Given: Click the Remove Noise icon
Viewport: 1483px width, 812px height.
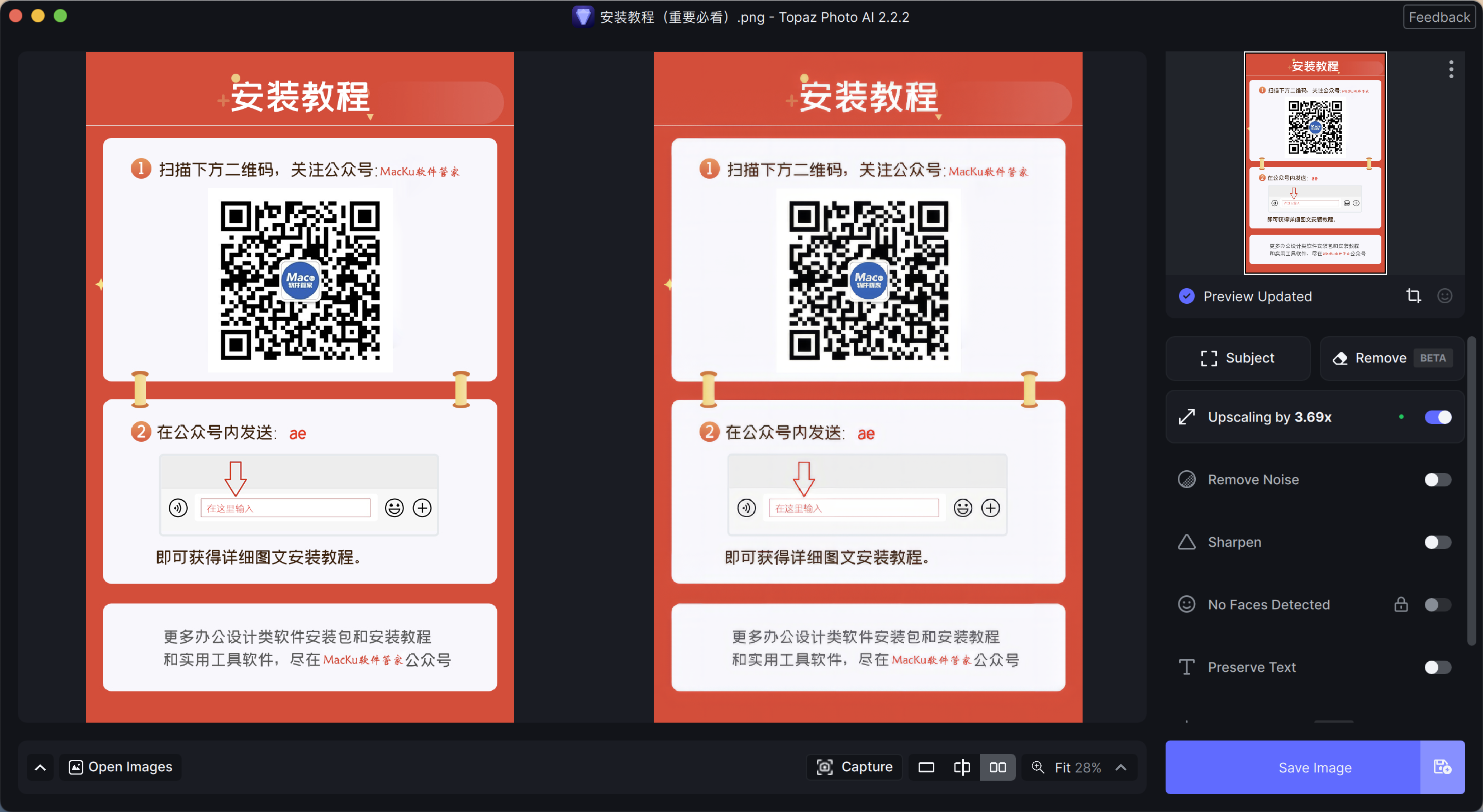Looking at the screenshot, I should click(1186, 479).
